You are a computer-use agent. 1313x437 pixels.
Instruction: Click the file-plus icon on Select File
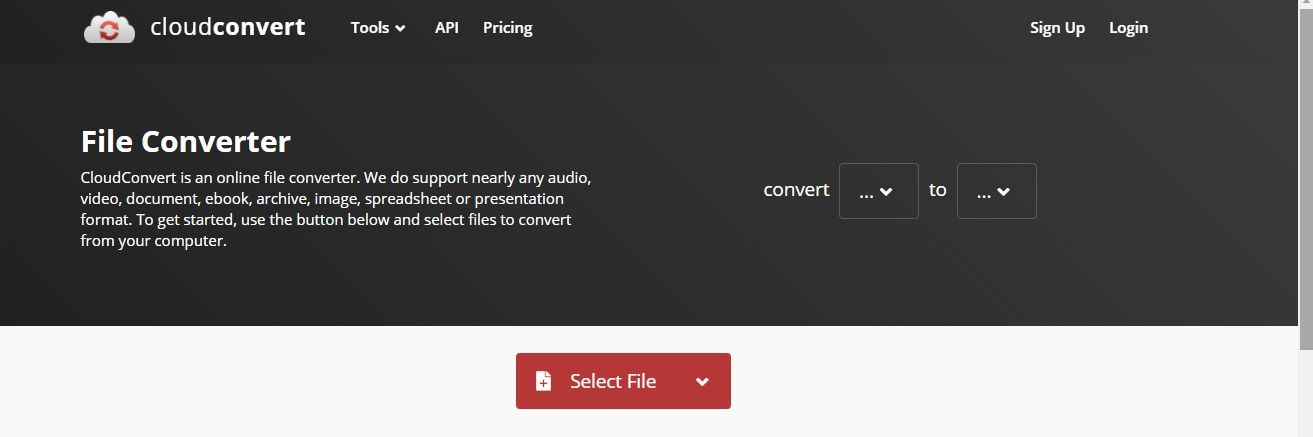pyautogui.click(x=543, y=381)
